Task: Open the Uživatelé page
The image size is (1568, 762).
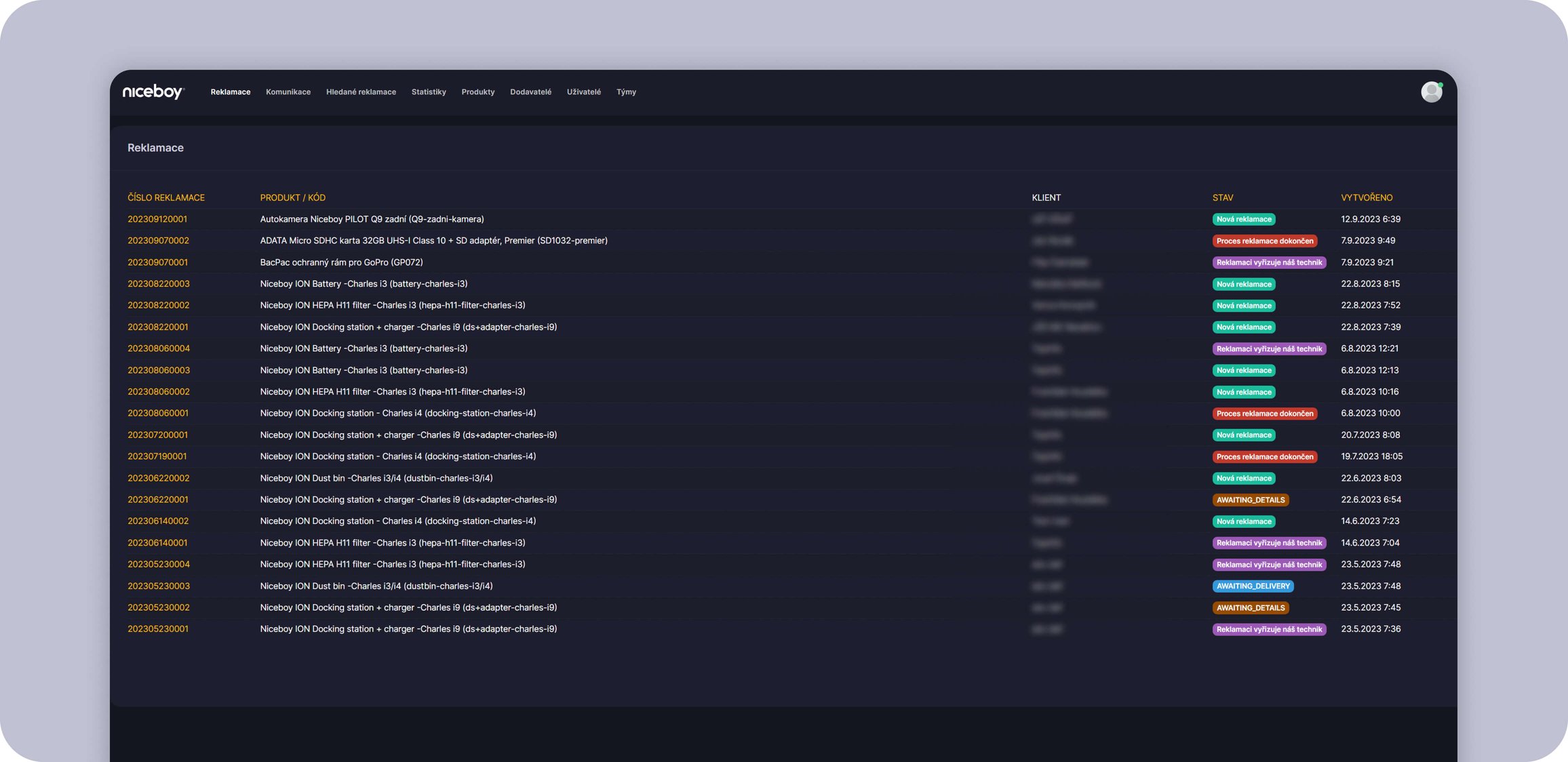Action: pos(584,92)
